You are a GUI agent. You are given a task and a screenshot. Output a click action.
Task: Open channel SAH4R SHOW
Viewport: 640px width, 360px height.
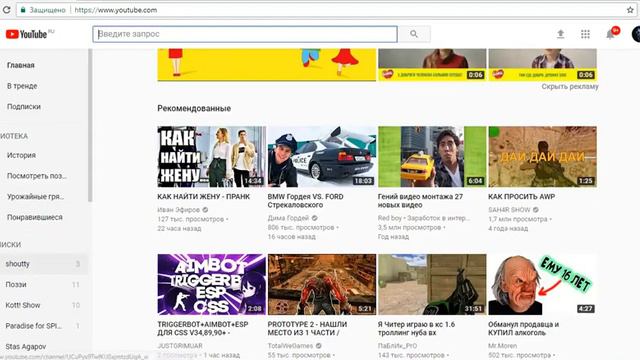pyautogui.click(x=509, y=210)
